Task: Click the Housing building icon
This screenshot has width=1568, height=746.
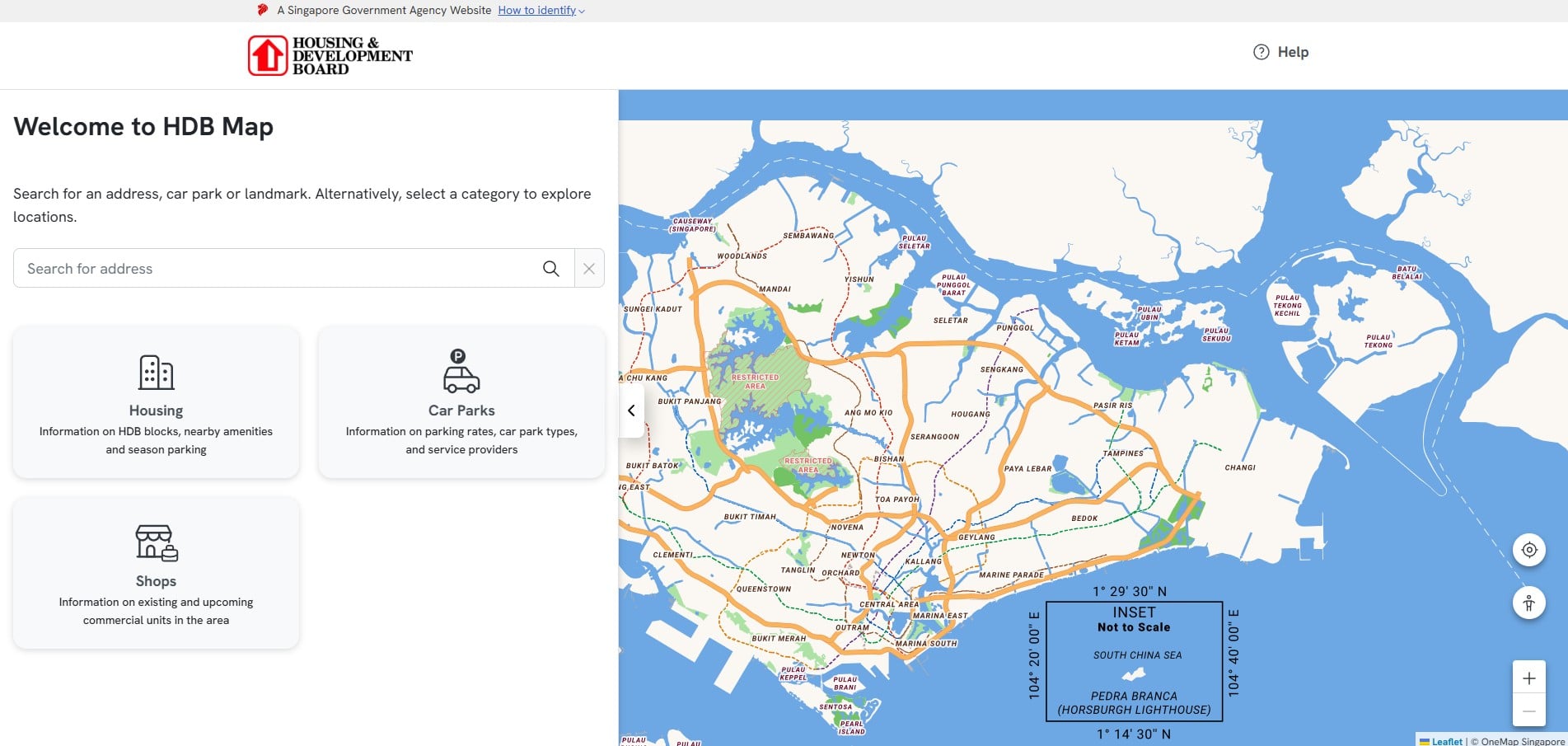Action: tap(156, 373)
